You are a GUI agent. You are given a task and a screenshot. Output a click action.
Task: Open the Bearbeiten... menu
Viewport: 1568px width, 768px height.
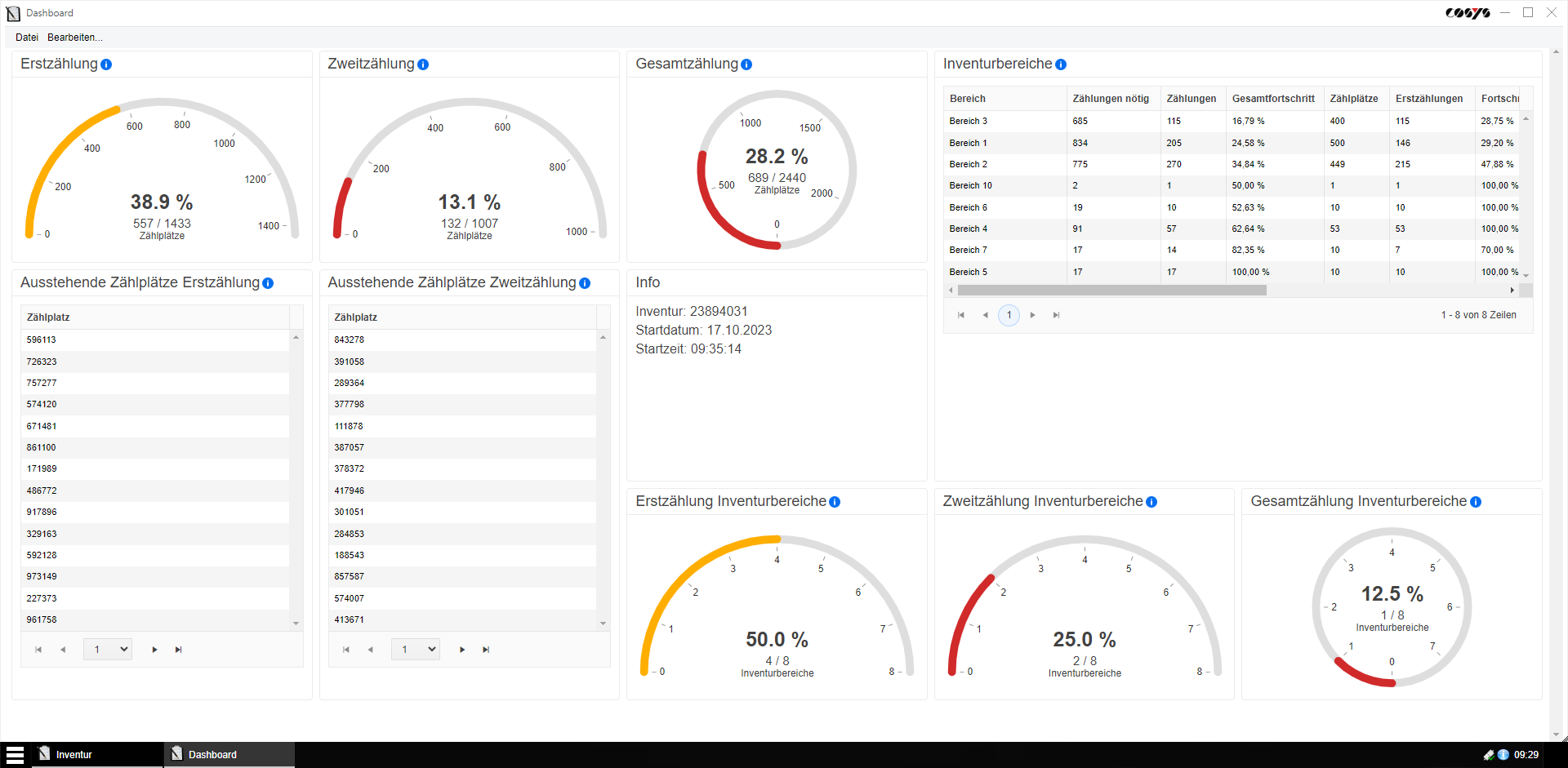pos(75,38)
